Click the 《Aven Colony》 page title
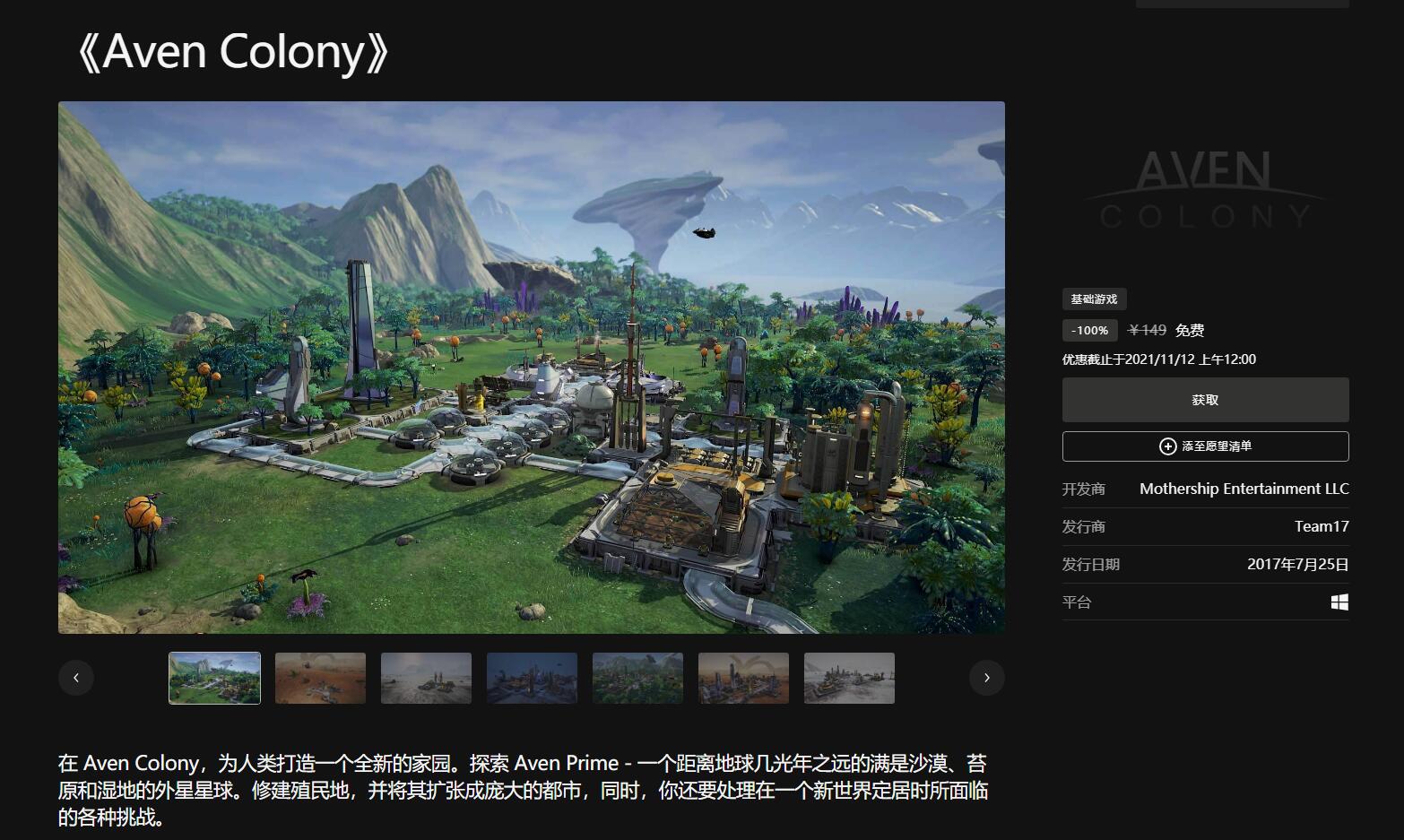The width and height of the screenshot is (1404, 840). coord(233,51)
